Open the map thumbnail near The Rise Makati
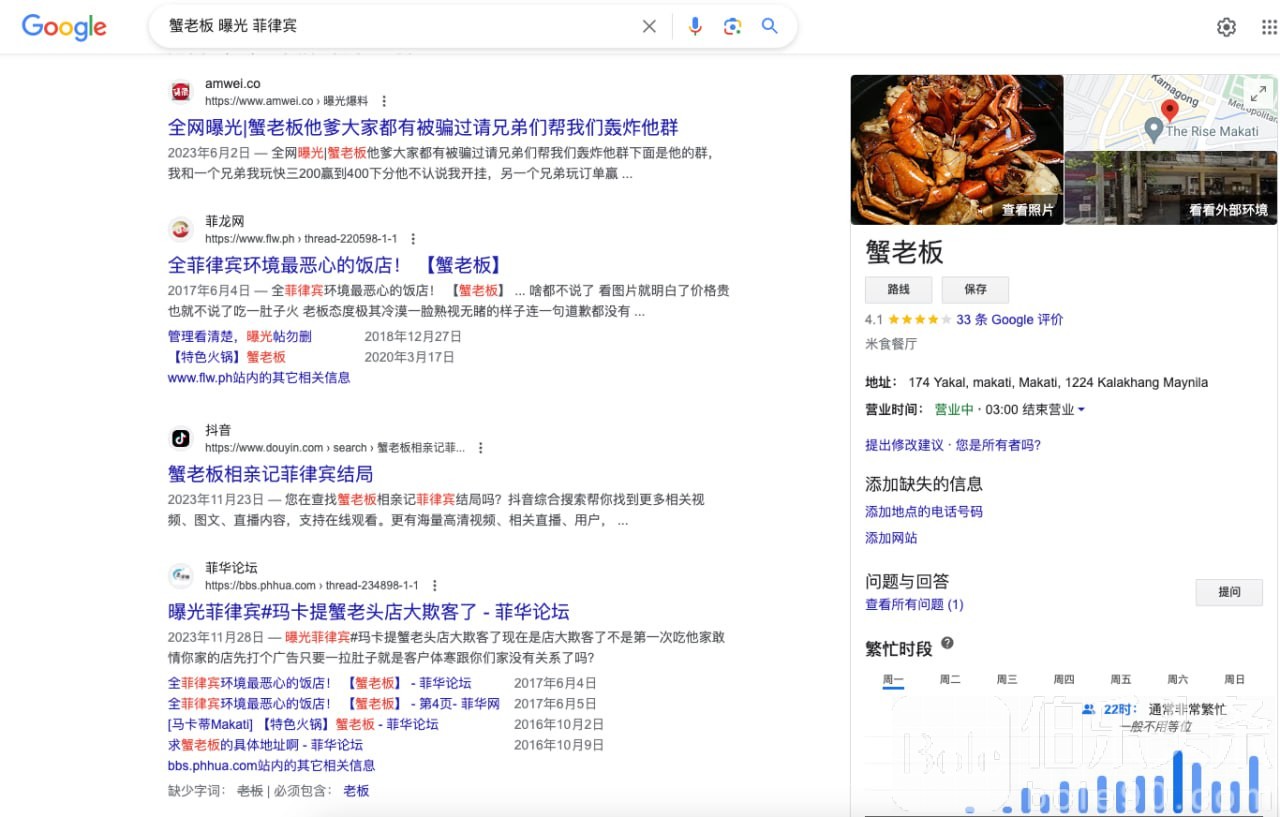This screenshot has width=1280, height=817. [x=1171, y=111]
